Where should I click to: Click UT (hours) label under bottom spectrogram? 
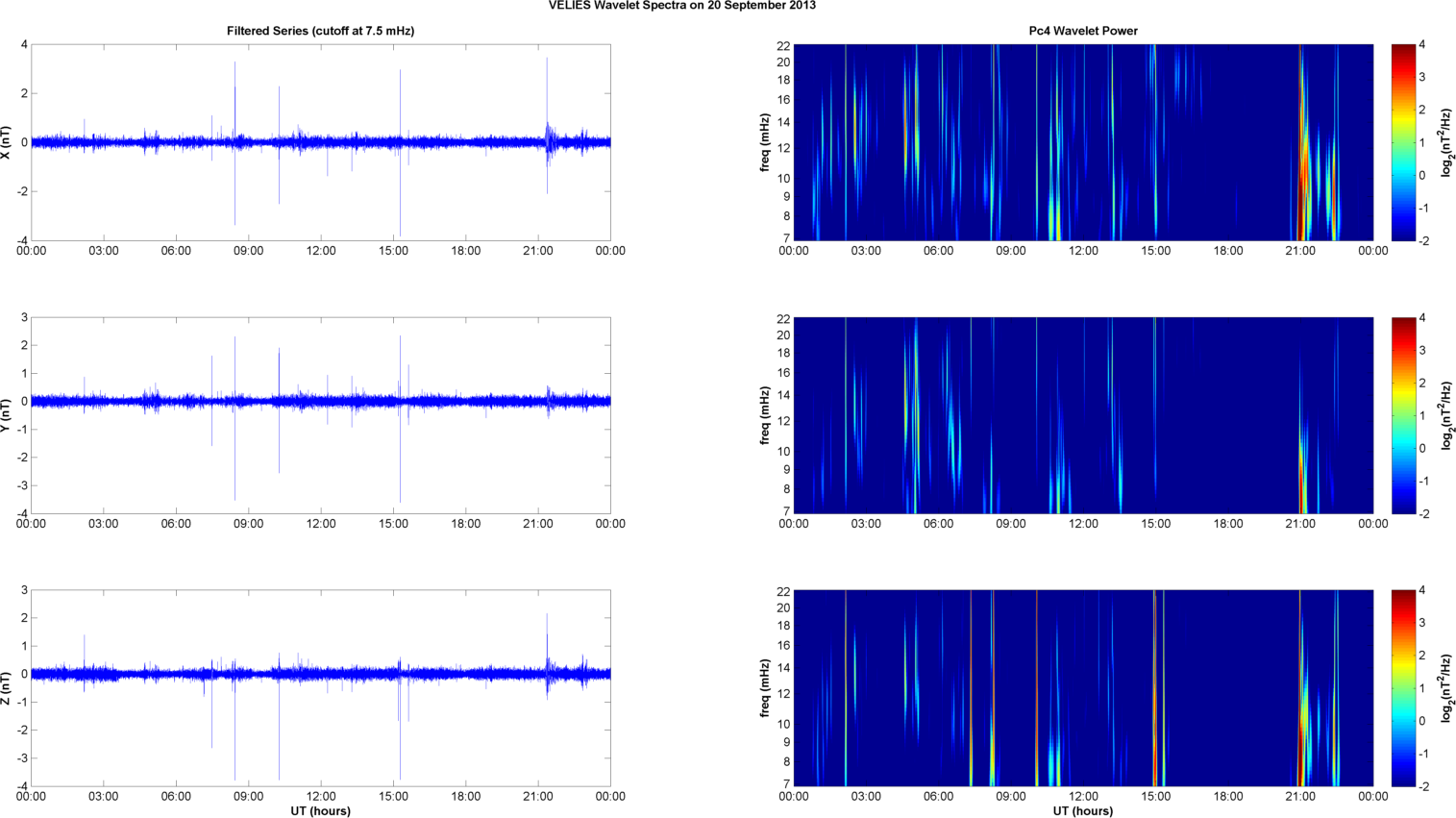pyautogui.click(x=1082, y=811)
